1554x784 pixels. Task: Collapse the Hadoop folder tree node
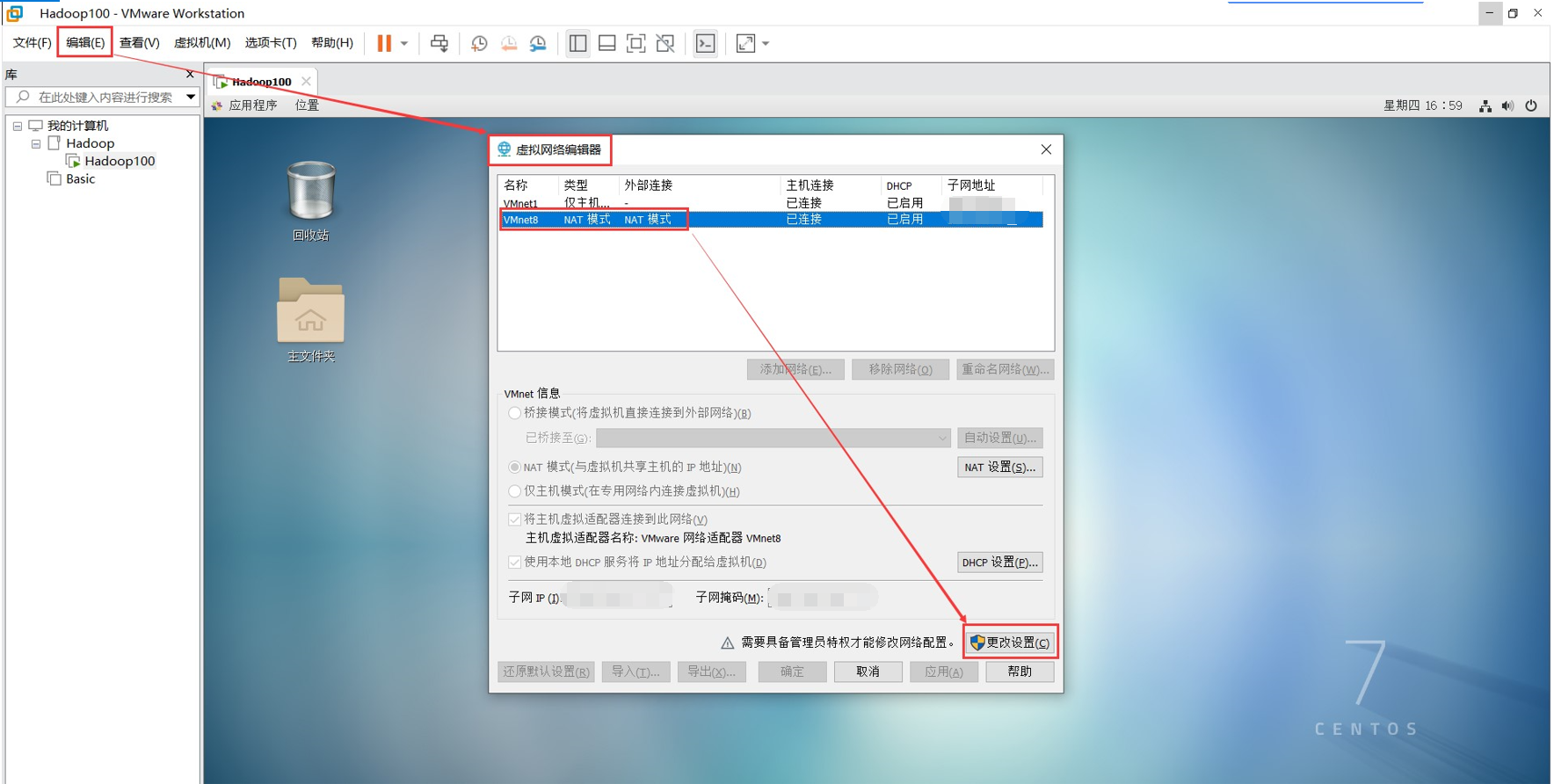36,143
